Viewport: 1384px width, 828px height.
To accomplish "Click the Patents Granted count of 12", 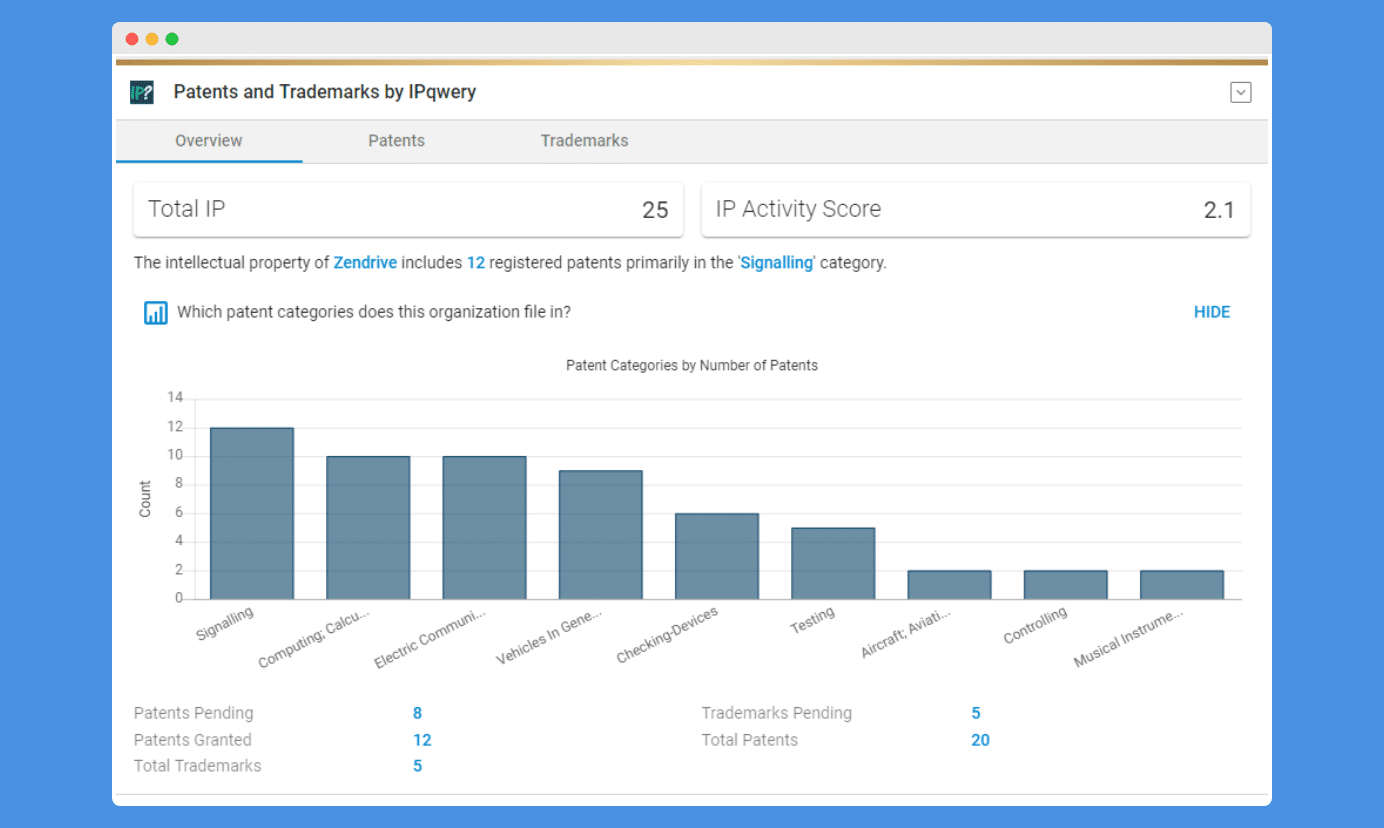I will click(422, 740).
